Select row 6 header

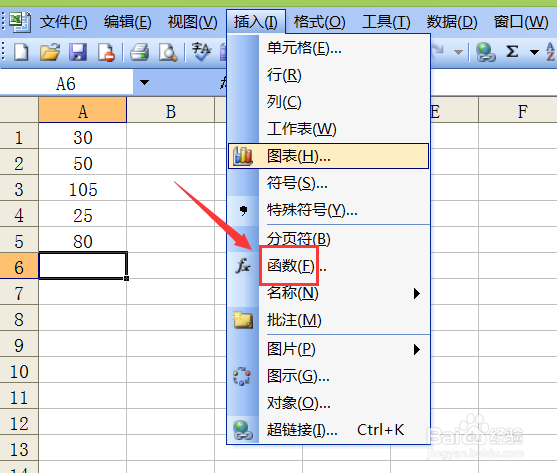click(19, 267)
